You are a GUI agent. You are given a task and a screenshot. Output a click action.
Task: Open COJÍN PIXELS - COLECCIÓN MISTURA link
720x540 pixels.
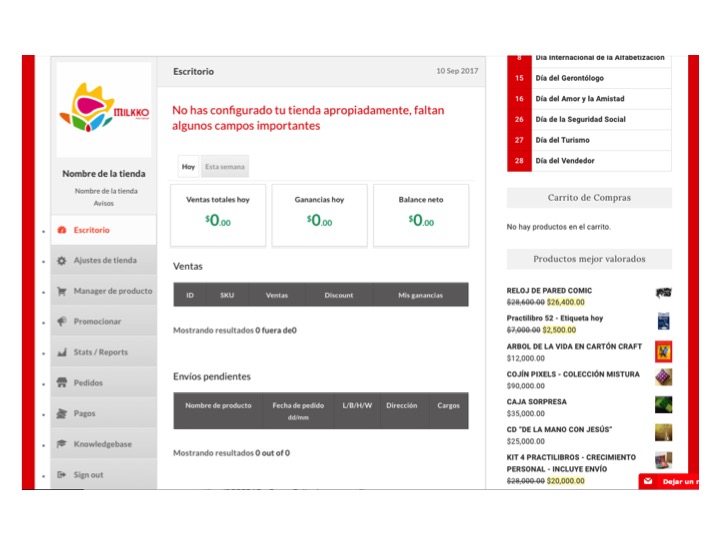(x=573, y=374)
